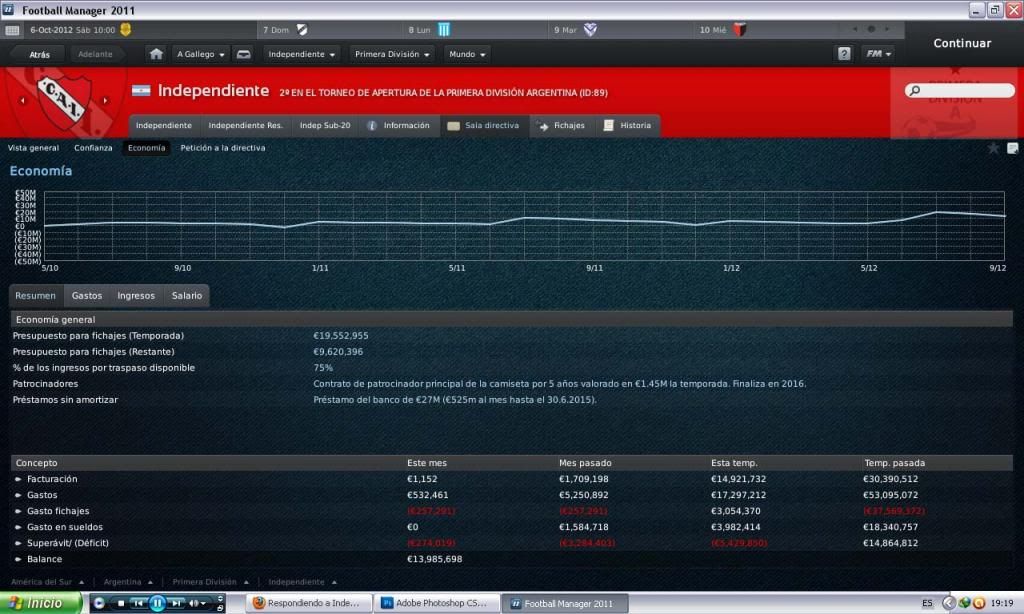Image resolution: width=1024 pixels, height=614 pixels.
Task: Open the Fichajes tab
Action: pyautogui.click(x=562, y=125)
